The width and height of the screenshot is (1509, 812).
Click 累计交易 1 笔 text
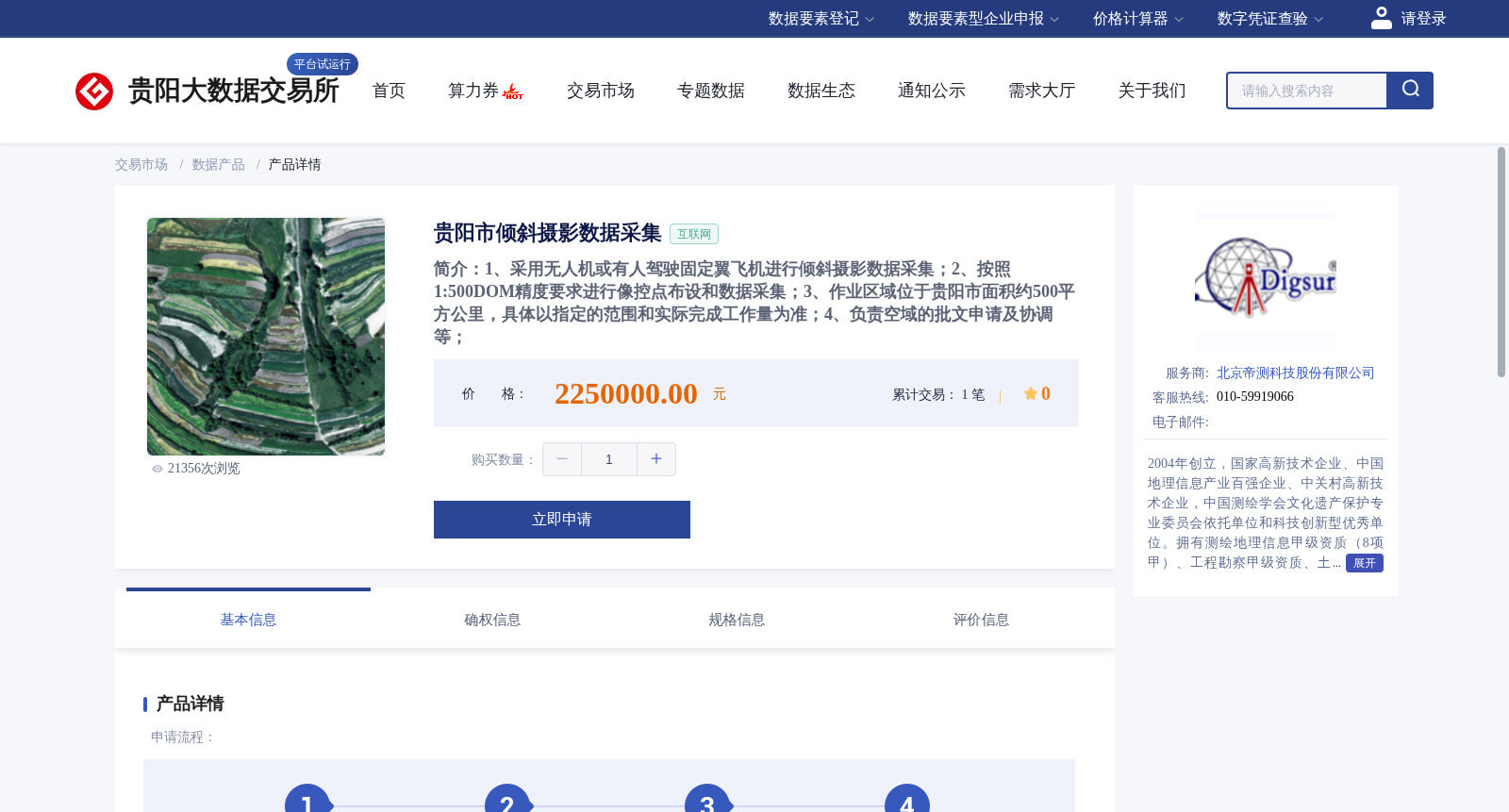point(938,394)
